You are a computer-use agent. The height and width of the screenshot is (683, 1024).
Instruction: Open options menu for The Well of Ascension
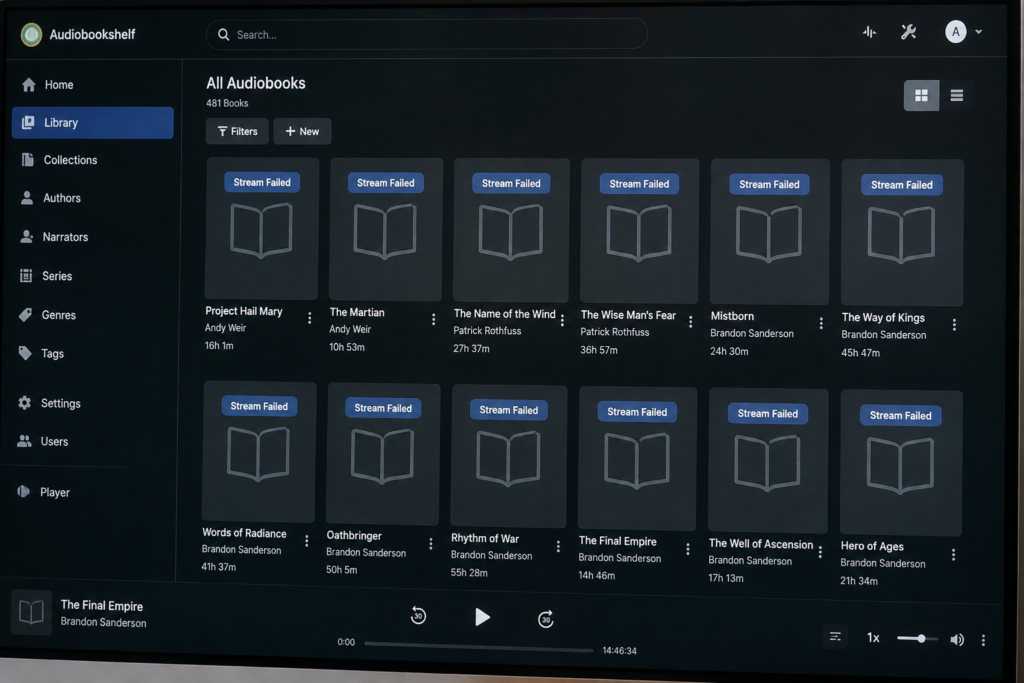820,552
